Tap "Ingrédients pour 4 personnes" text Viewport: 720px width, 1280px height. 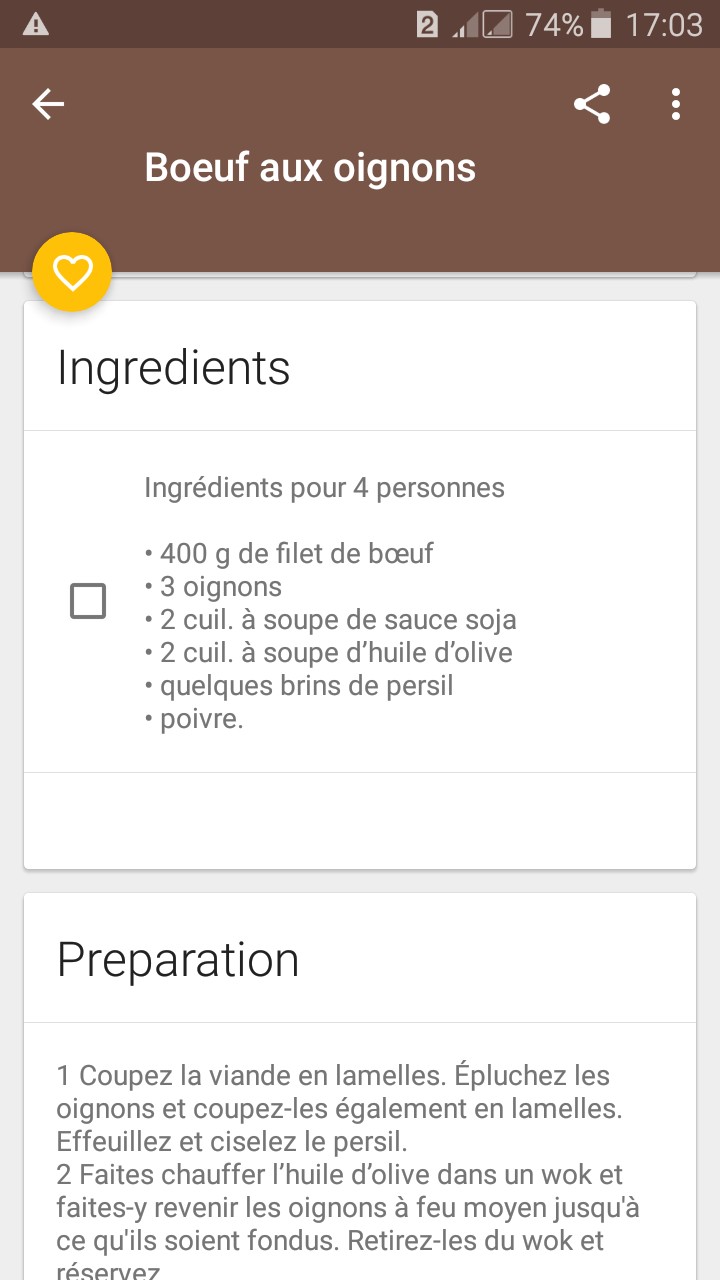coord(324,488)
